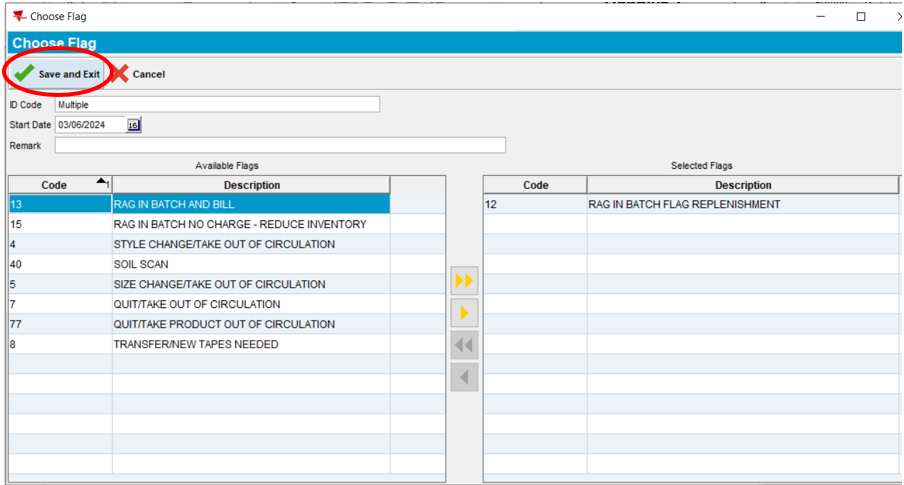Click the green checkmark Save and Exit icon
Screen dimensions: 904x485
click(x=24, y=74)
